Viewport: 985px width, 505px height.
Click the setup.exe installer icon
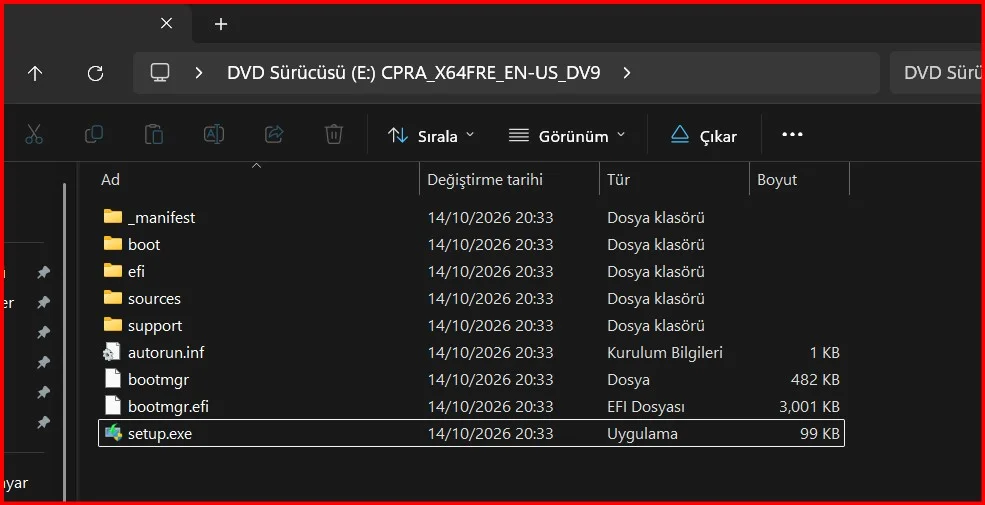tap(112, 433)
